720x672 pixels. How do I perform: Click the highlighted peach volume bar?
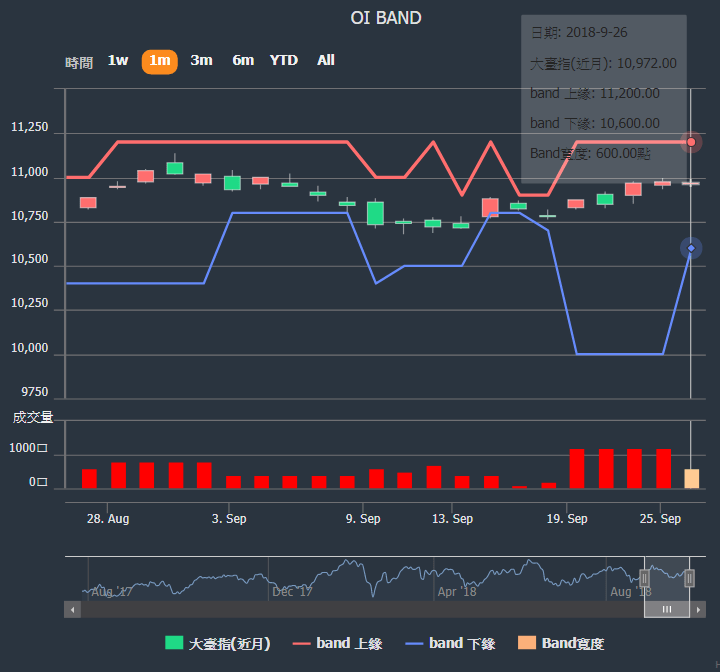(691, 478)
